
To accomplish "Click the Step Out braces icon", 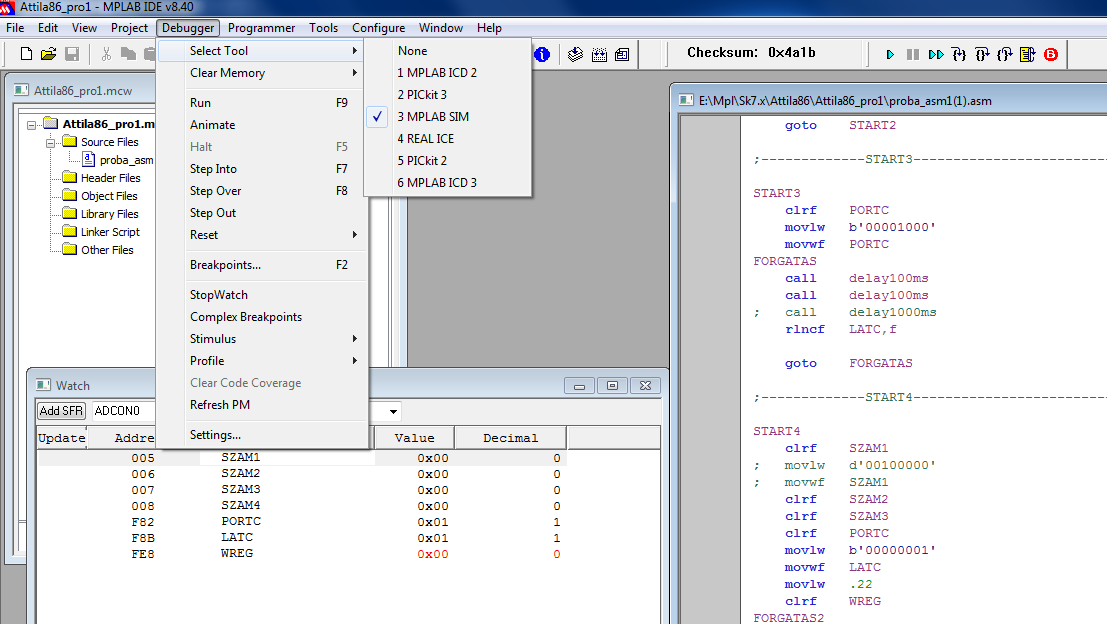I will point(1005,54).
